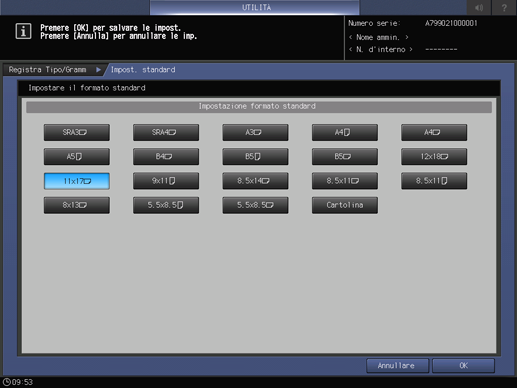The width and height of the screenshot is (517, 388).
Task: Pick the B5 landscape format
Action: (x=345, y=157)
